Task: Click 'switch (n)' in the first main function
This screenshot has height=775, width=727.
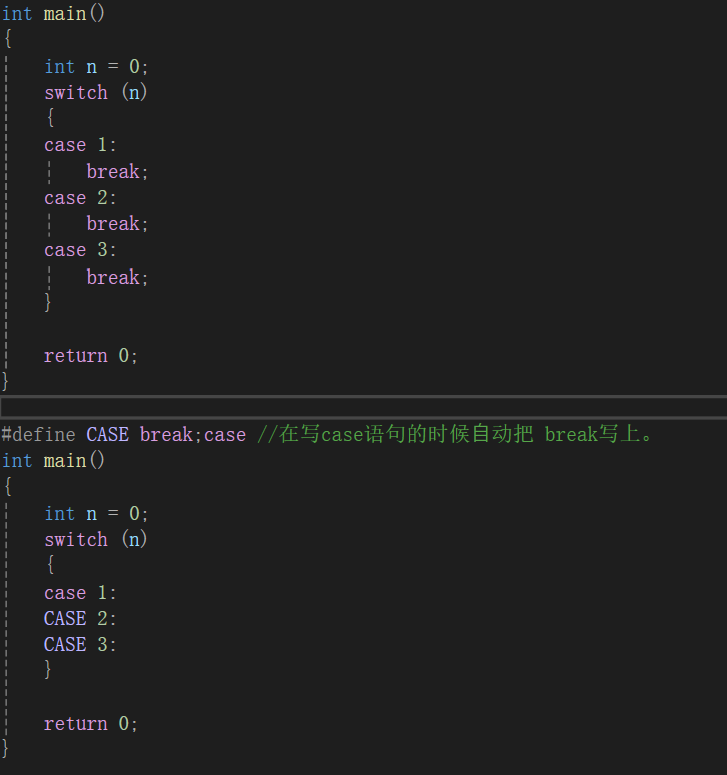Action: click(x=95, y=92)
